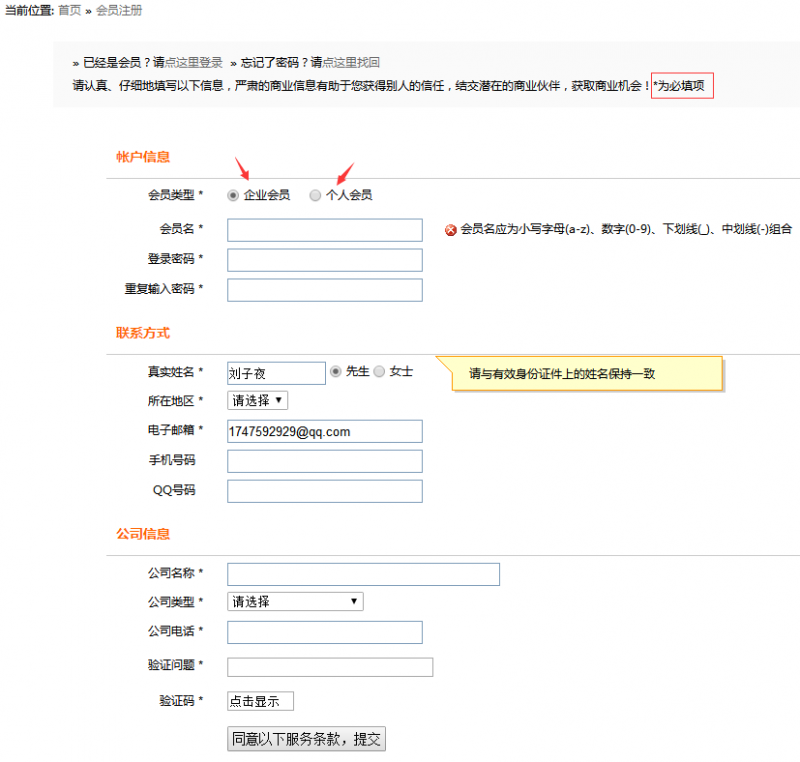Submit the form with 同意以下服务条款，提交

click(x=307, y=739)
